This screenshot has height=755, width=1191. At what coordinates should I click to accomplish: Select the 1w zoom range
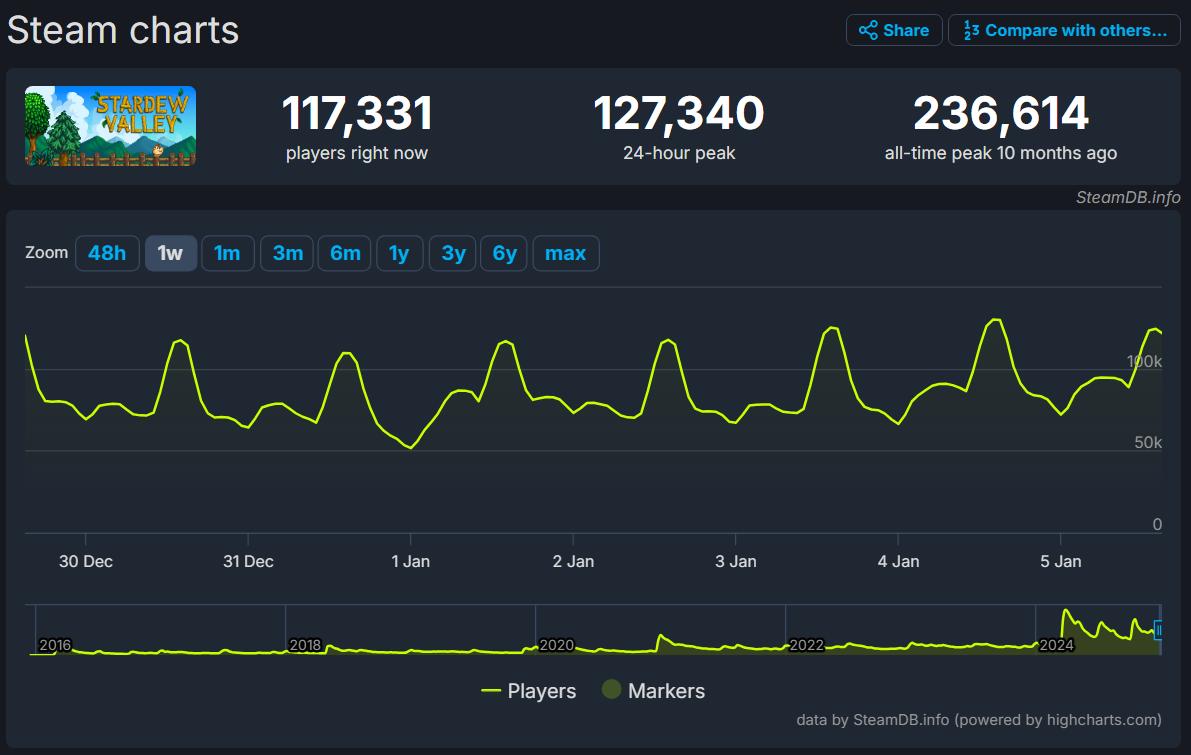[170, 253]
